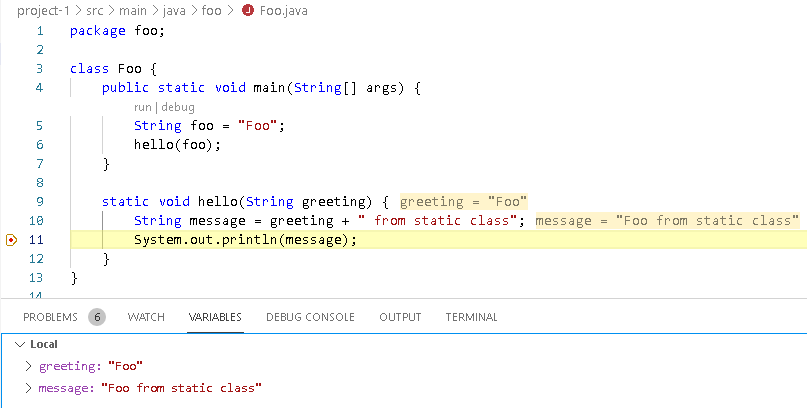
Task: Click System.out.println(message) on line 11
Action: [245, 240]
